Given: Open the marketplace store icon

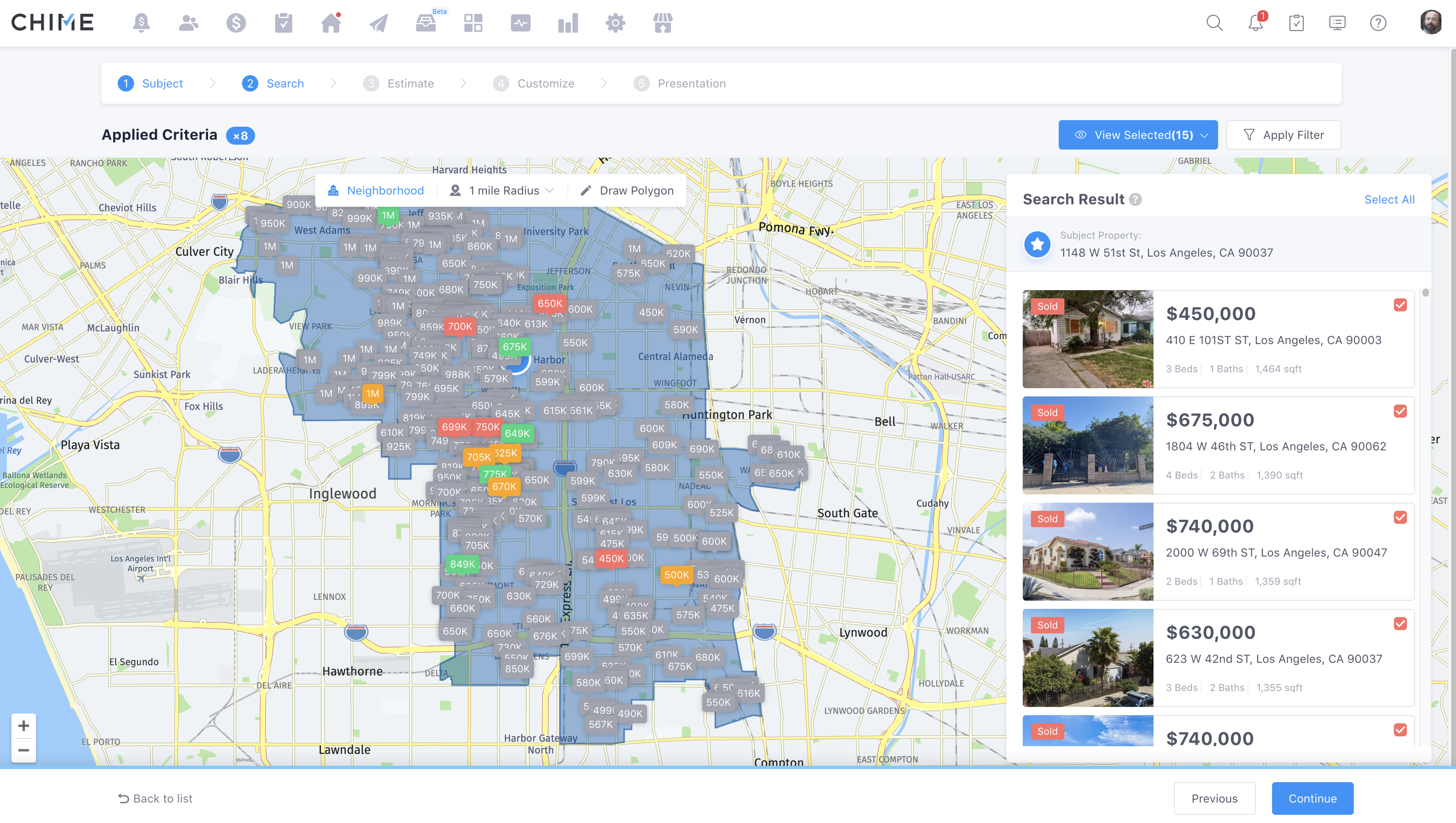Looking at the screenshot, I should [663, 23].
